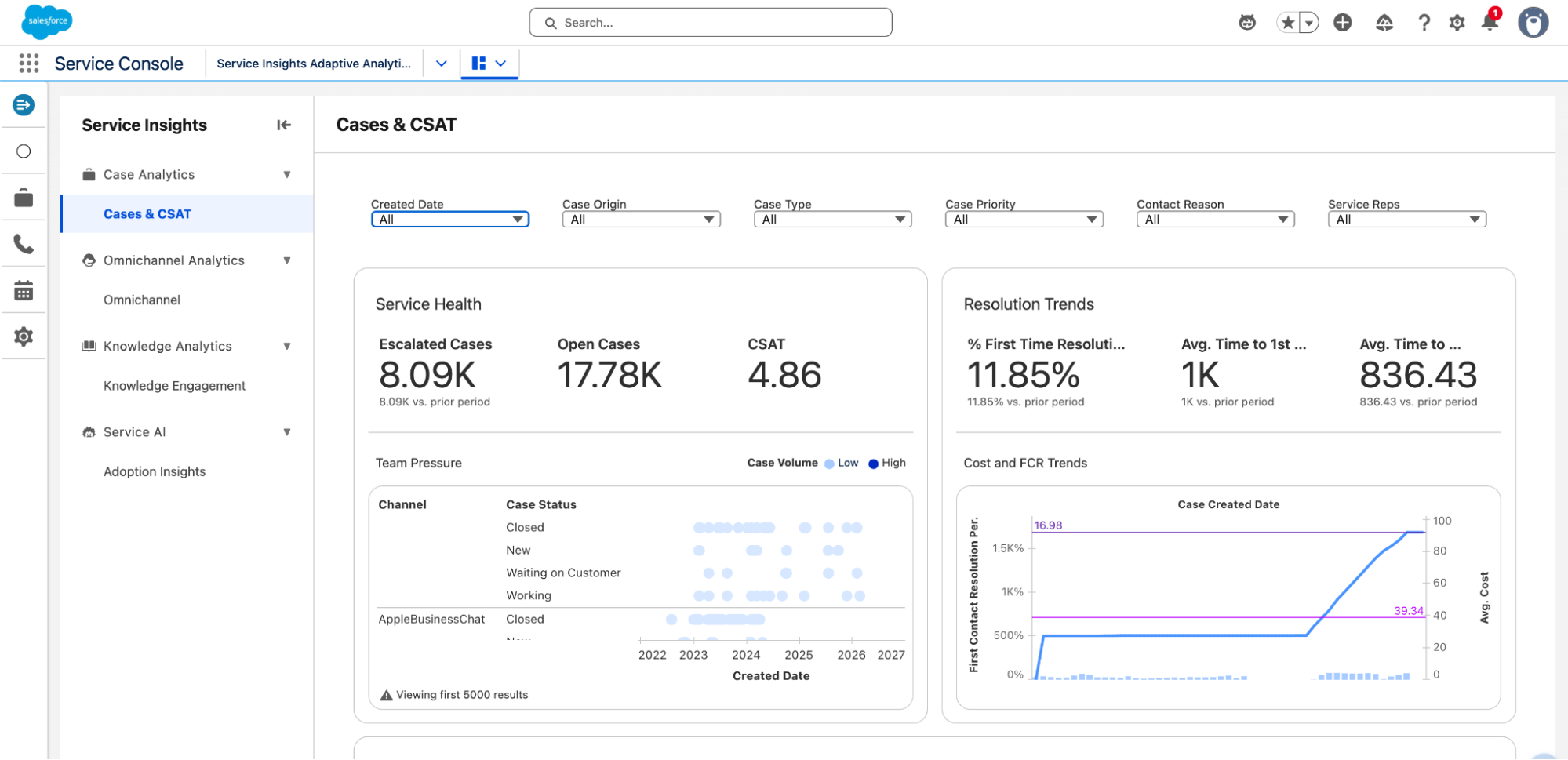Screen dimensions: 1568x760
Task: Open the Einstein assistant icon in the header
Action: click(x=1247, y=23)
